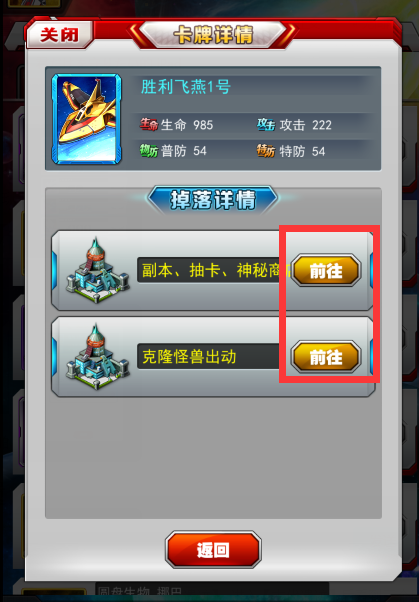Click the building icon in 克隆怪兽出动 row
Image resolution: width=419 pixels, height=602 pixels.
97,357
